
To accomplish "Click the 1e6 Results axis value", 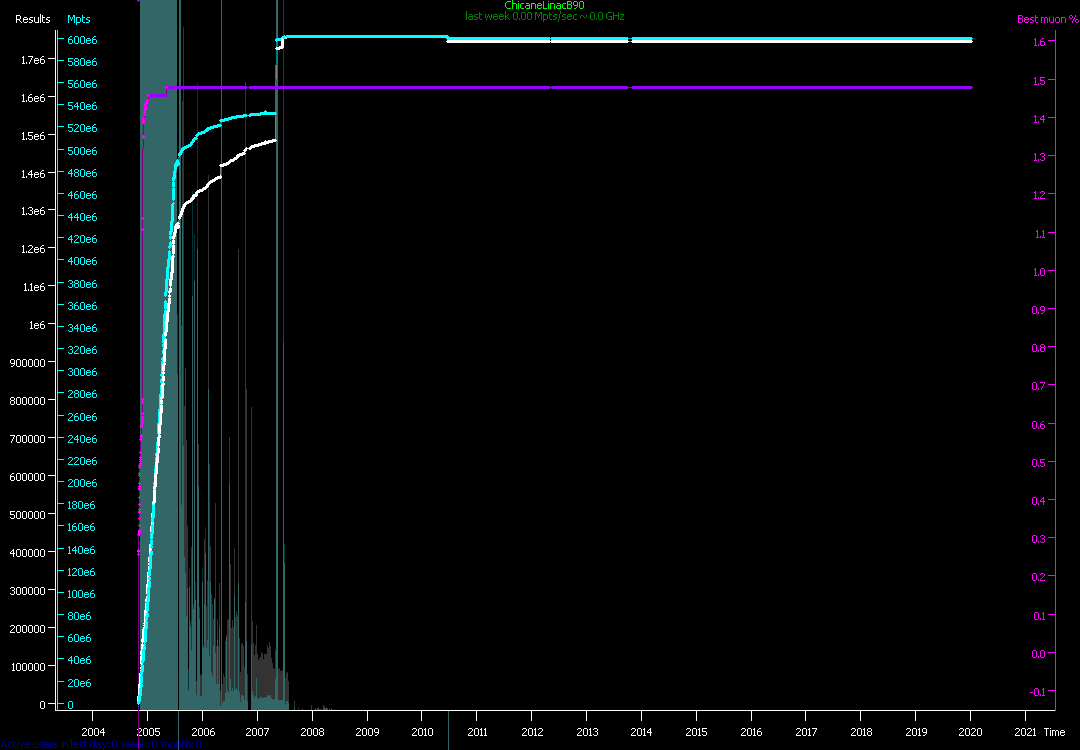I will [37, 325].
